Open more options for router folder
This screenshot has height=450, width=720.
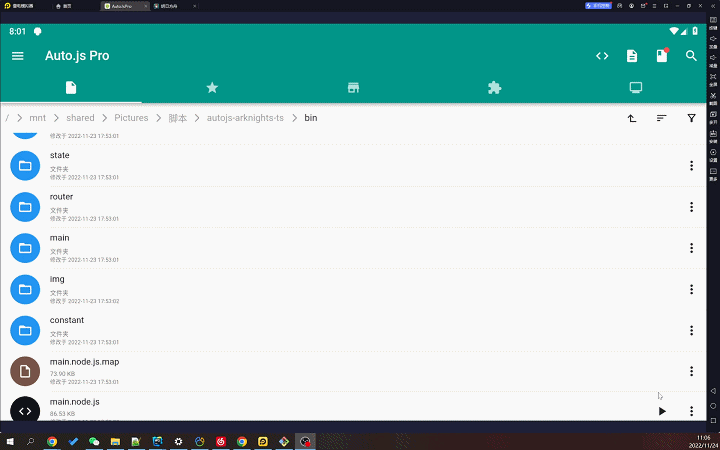[x=691, y=207]
